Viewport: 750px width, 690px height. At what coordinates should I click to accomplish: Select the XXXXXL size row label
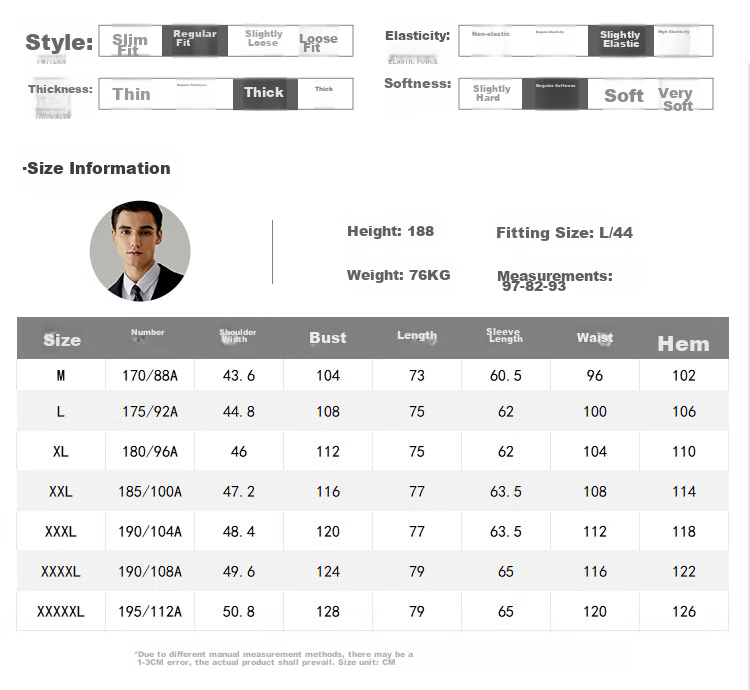tap(61, 612)
